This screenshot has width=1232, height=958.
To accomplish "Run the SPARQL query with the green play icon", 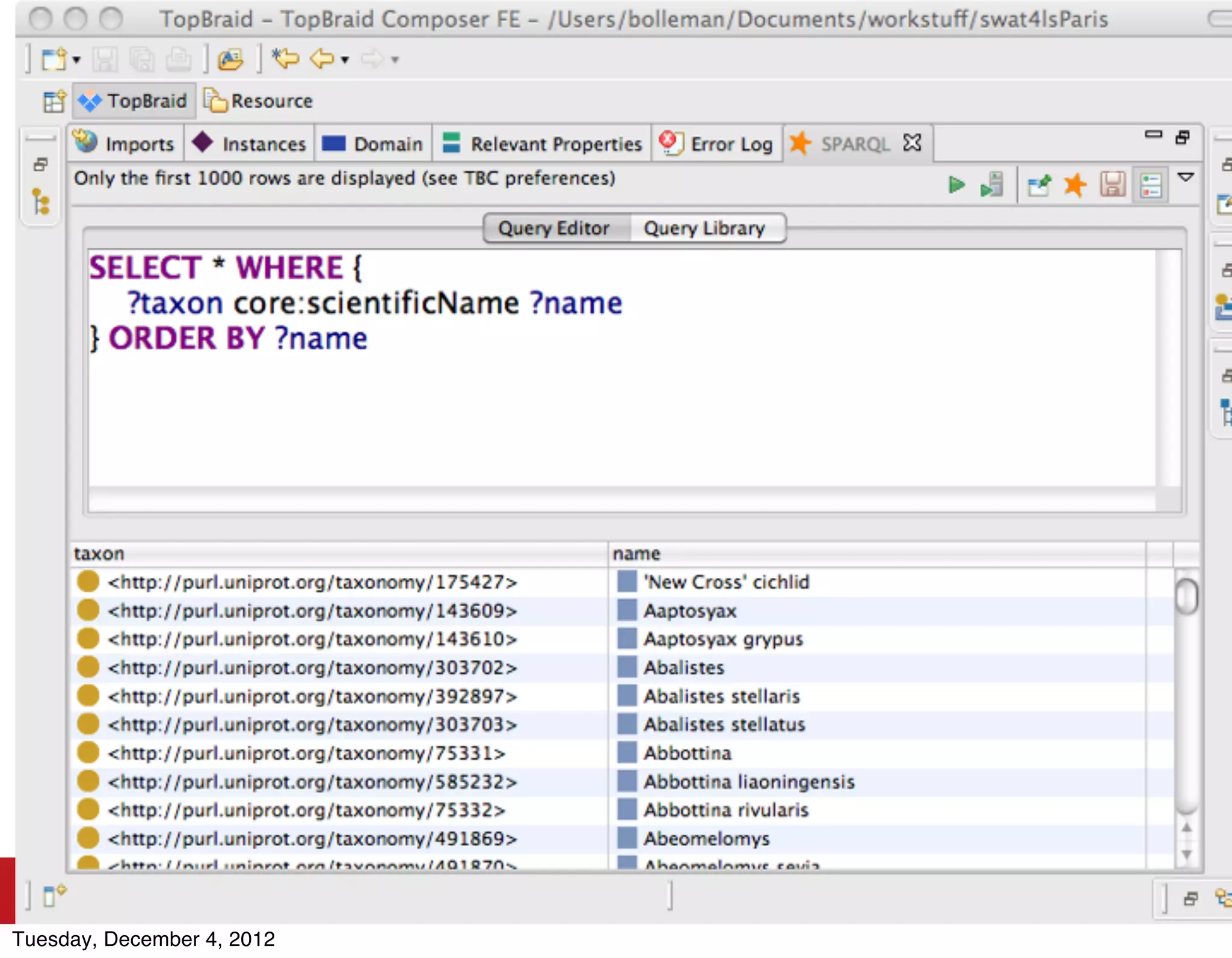I will pyautogui.click(x=956, y=185).
